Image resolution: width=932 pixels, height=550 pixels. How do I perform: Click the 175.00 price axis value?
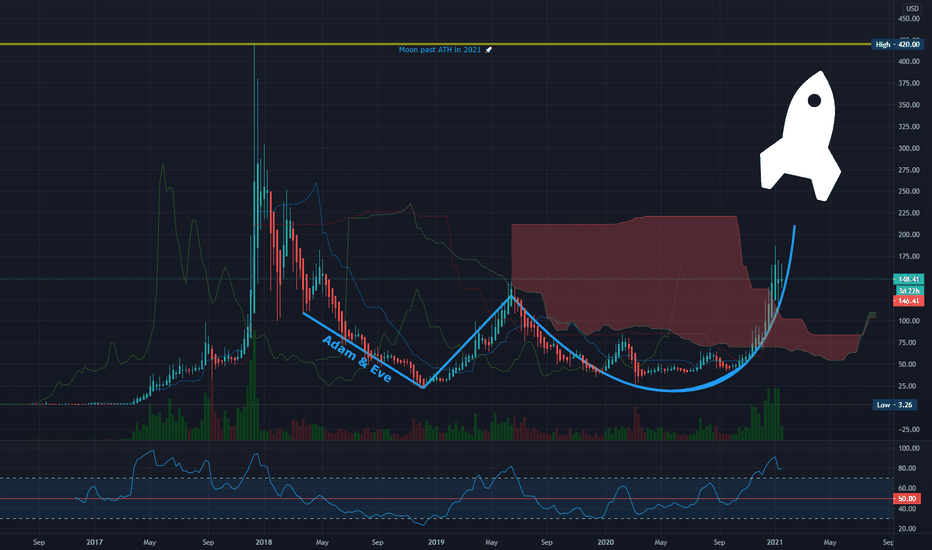pyautogui.click(x=909, y=257)
